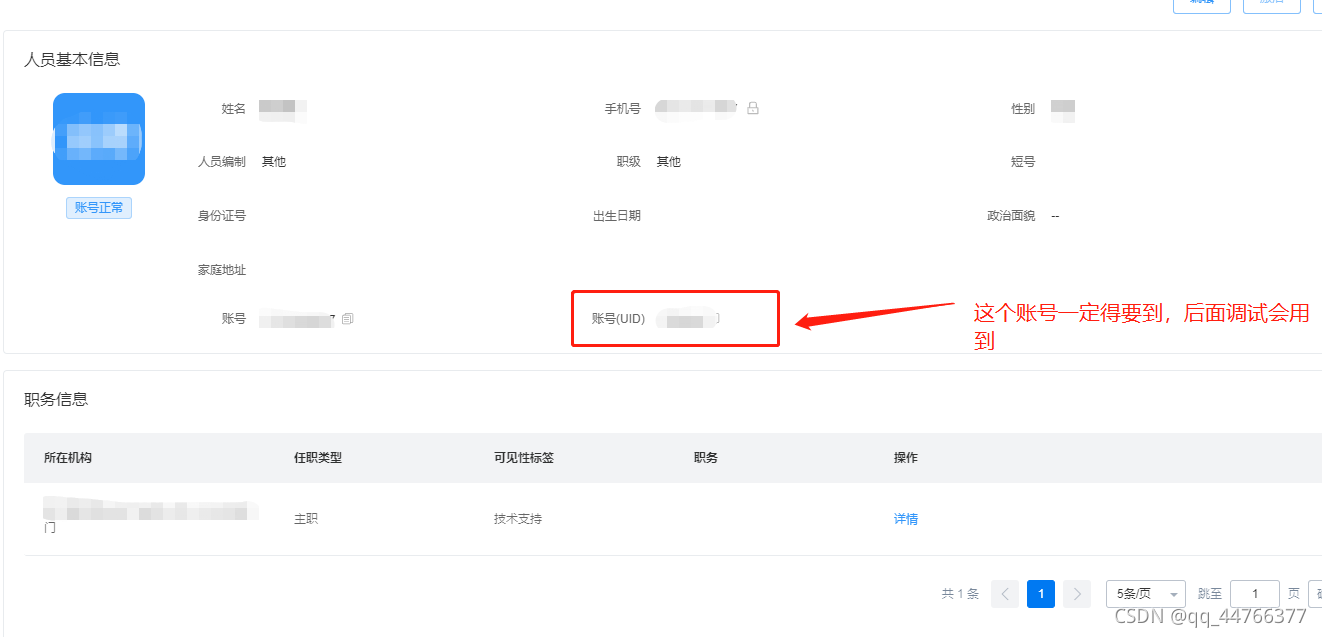Click the 操作 column header
This screenshot has height=637, width=1322.
905,458
